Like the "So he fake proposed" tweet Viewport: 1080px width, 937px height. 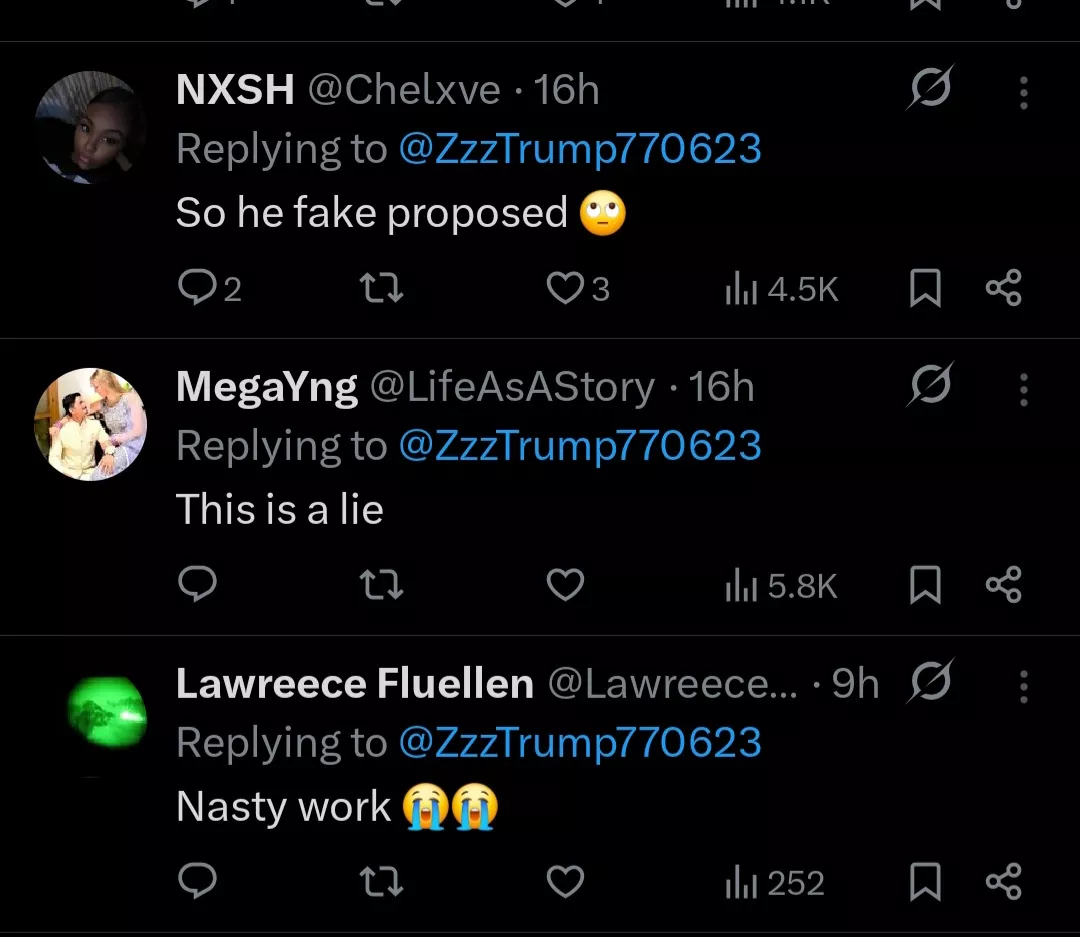tap(565, 288)
